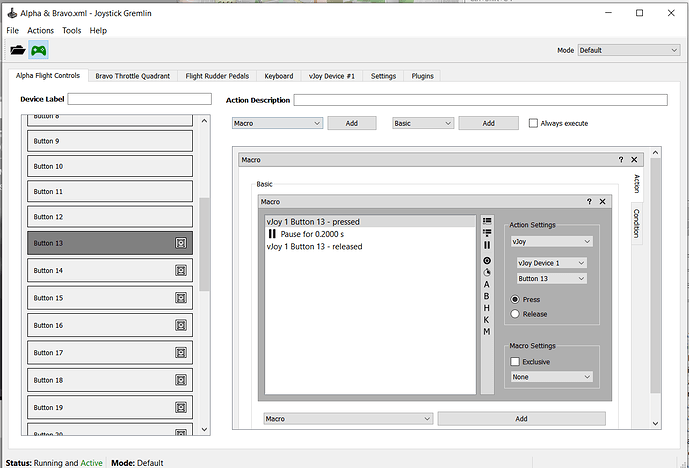Select the Alpha Flight Controls tab

(48, 76)
